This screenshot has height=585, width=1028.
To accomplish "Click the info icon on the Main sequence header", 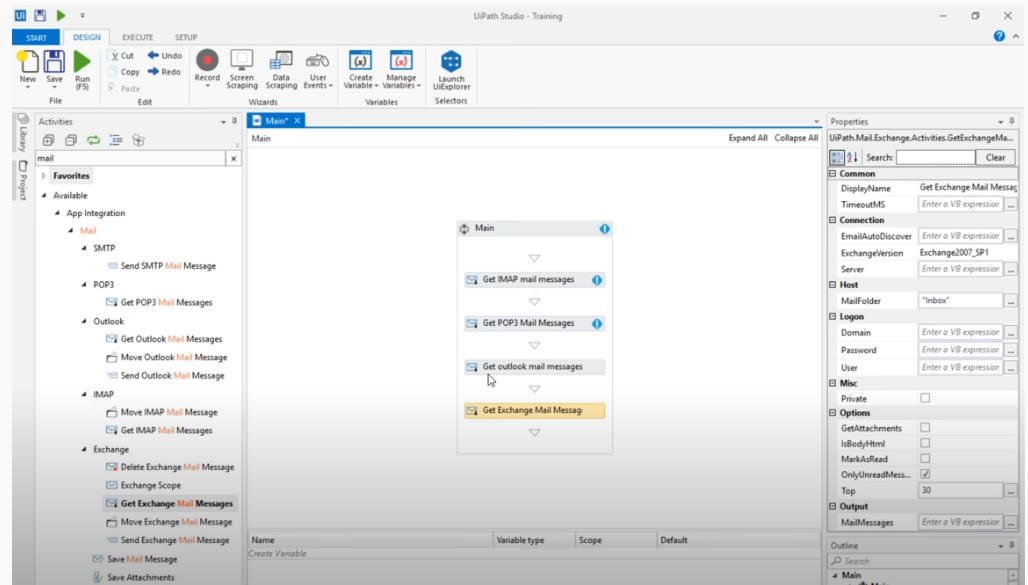I will (x=604, y=229).
